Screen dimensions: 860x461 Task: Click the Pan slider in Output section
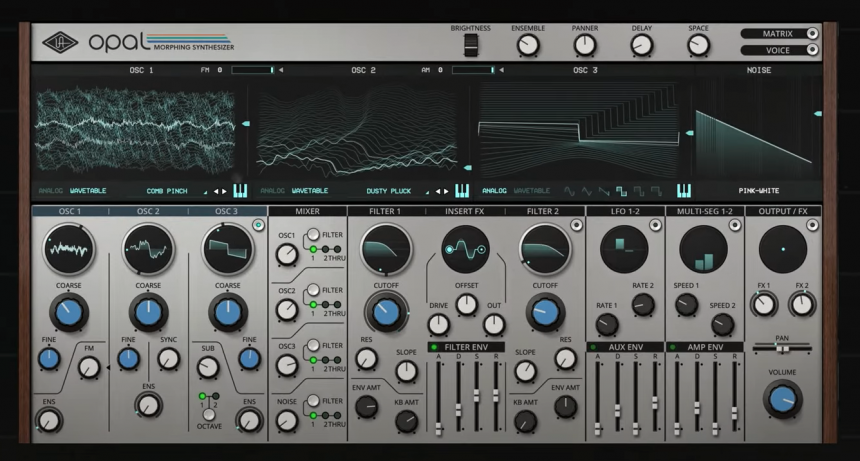(782, 348)
